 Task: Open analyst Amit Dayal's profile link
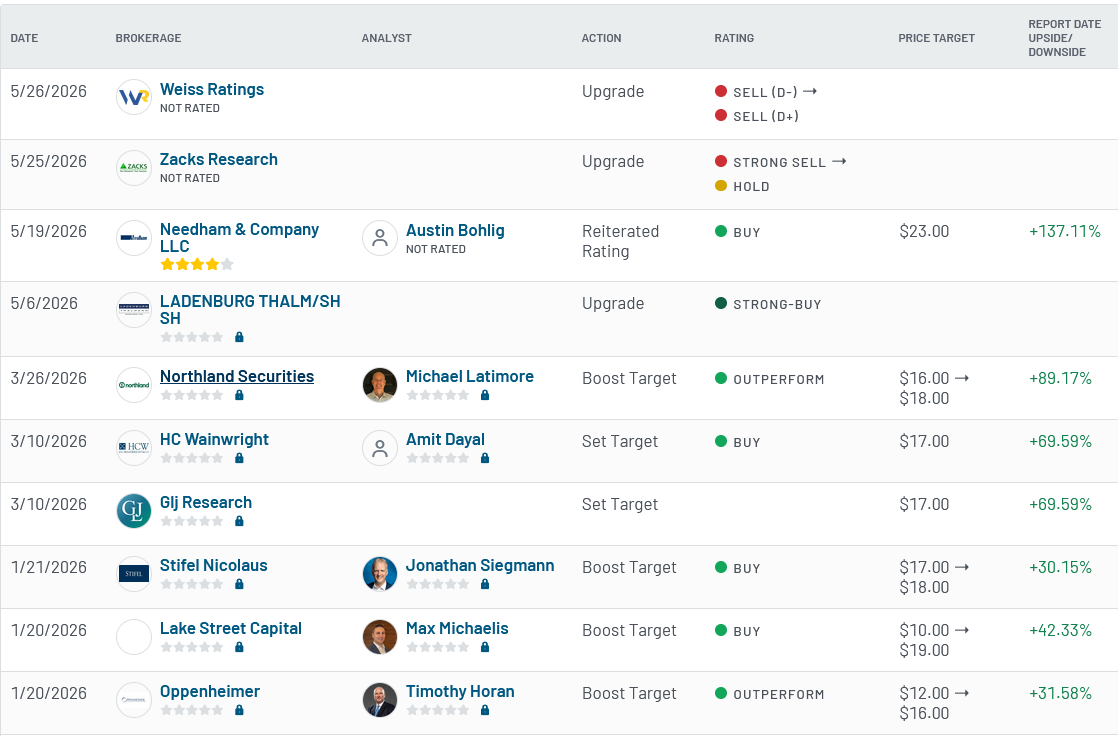tap(445, 439)
